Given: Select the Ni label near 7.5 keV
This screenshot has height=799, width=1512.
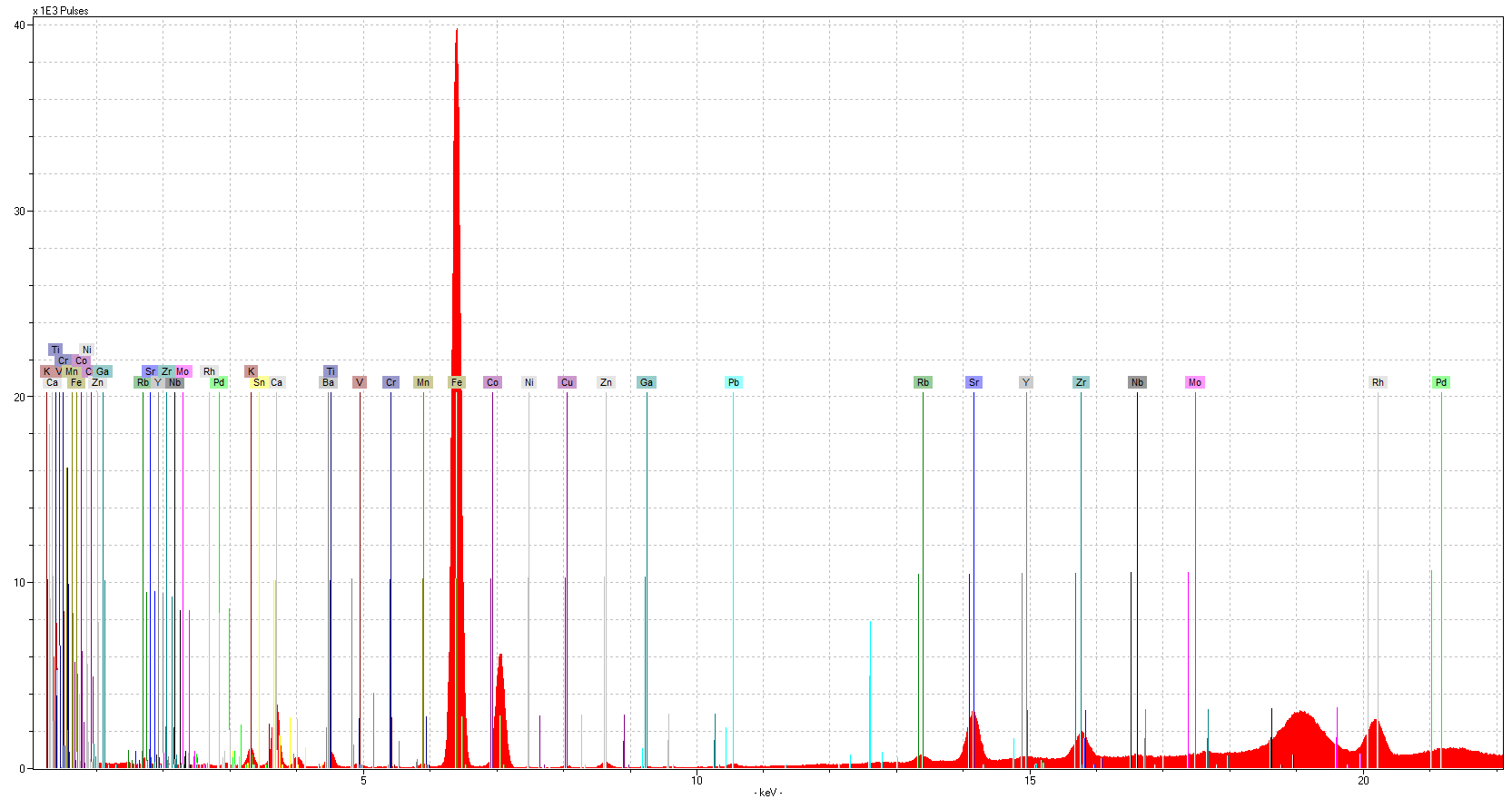Looking at the screenshot, I should [529, 382].
